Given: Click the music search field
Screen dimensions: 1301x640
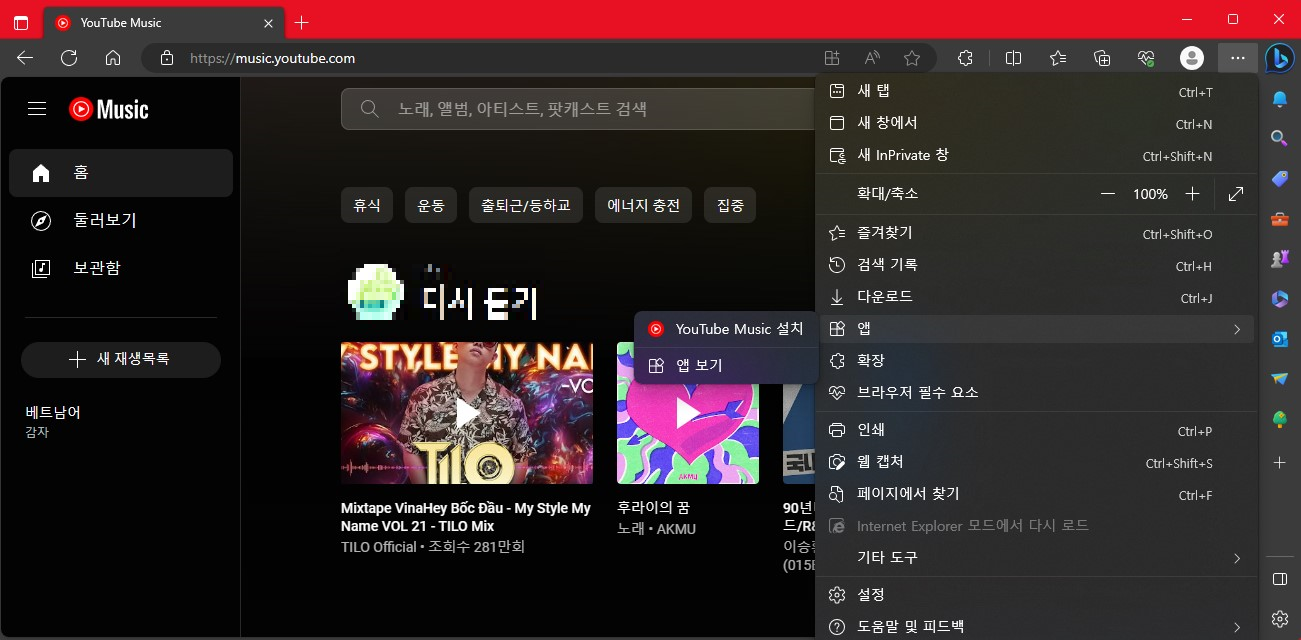Looking at the screenshot, I should pyautogui.click(x=580, y=109).
